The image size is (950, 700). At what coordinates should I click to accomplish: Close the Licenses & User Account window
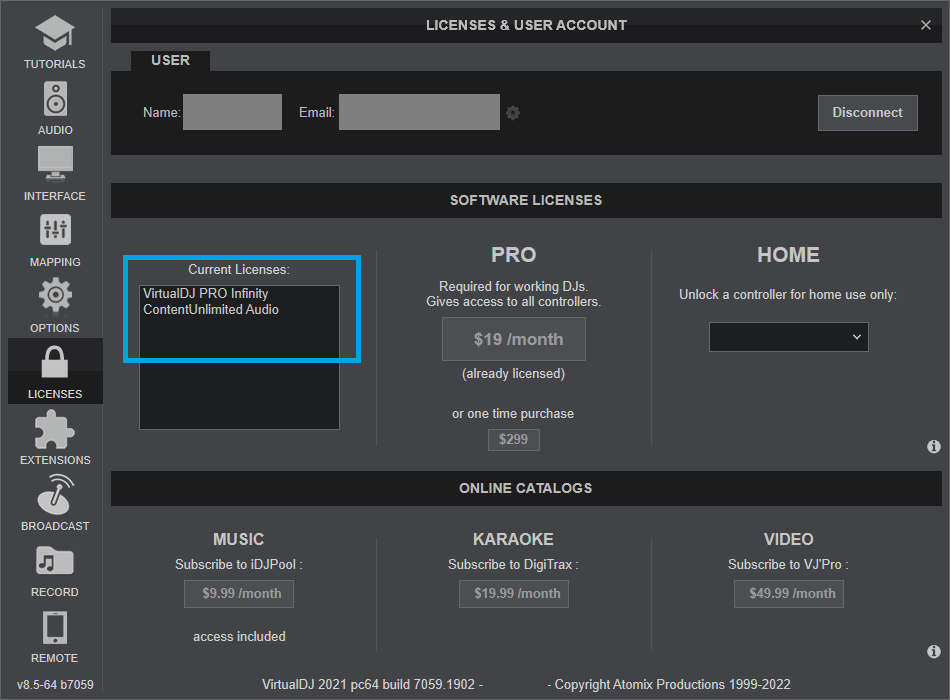click(926, 25)
